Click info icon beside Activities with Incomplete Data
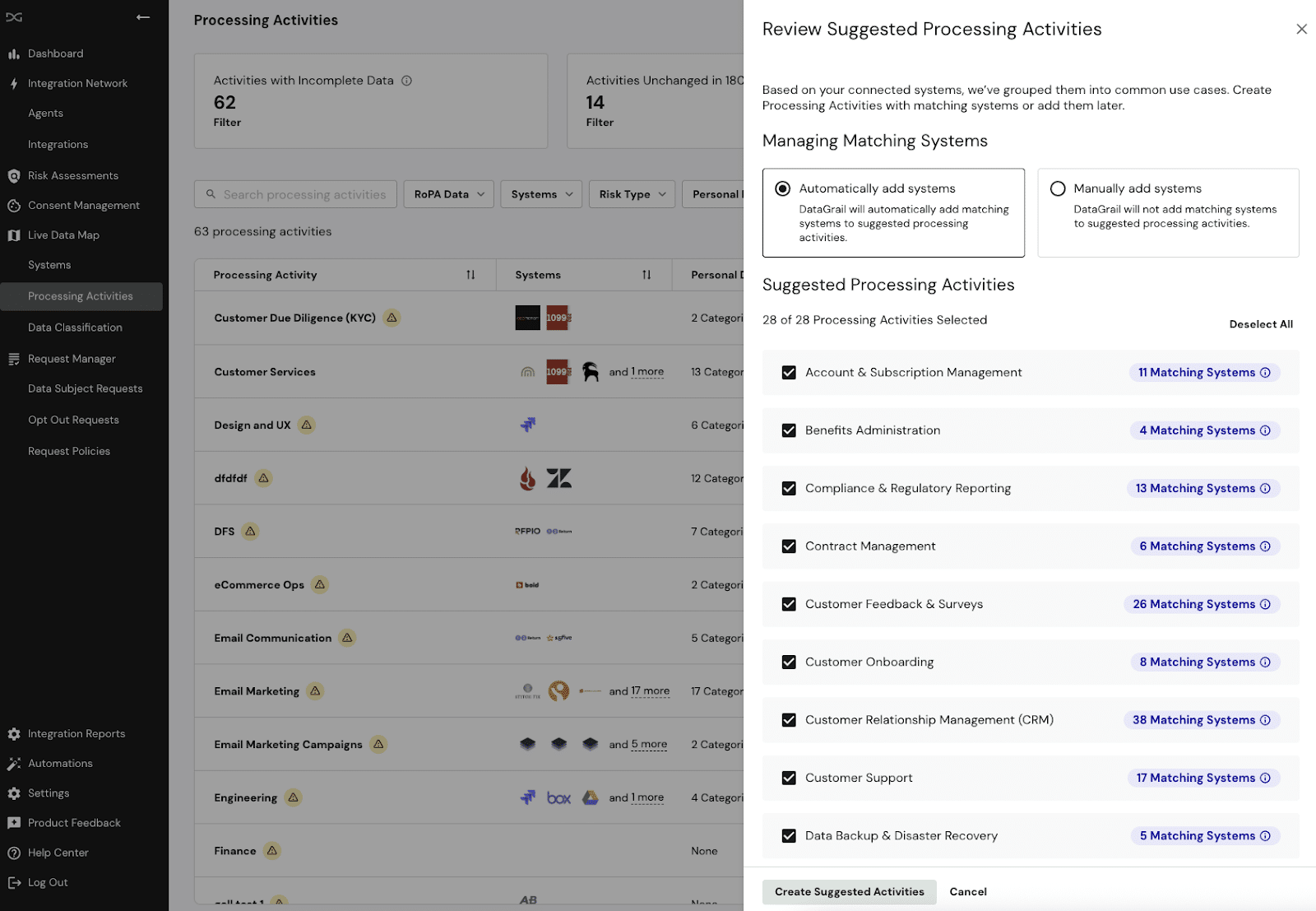The image size is (1316, 911). pos(406,81)
